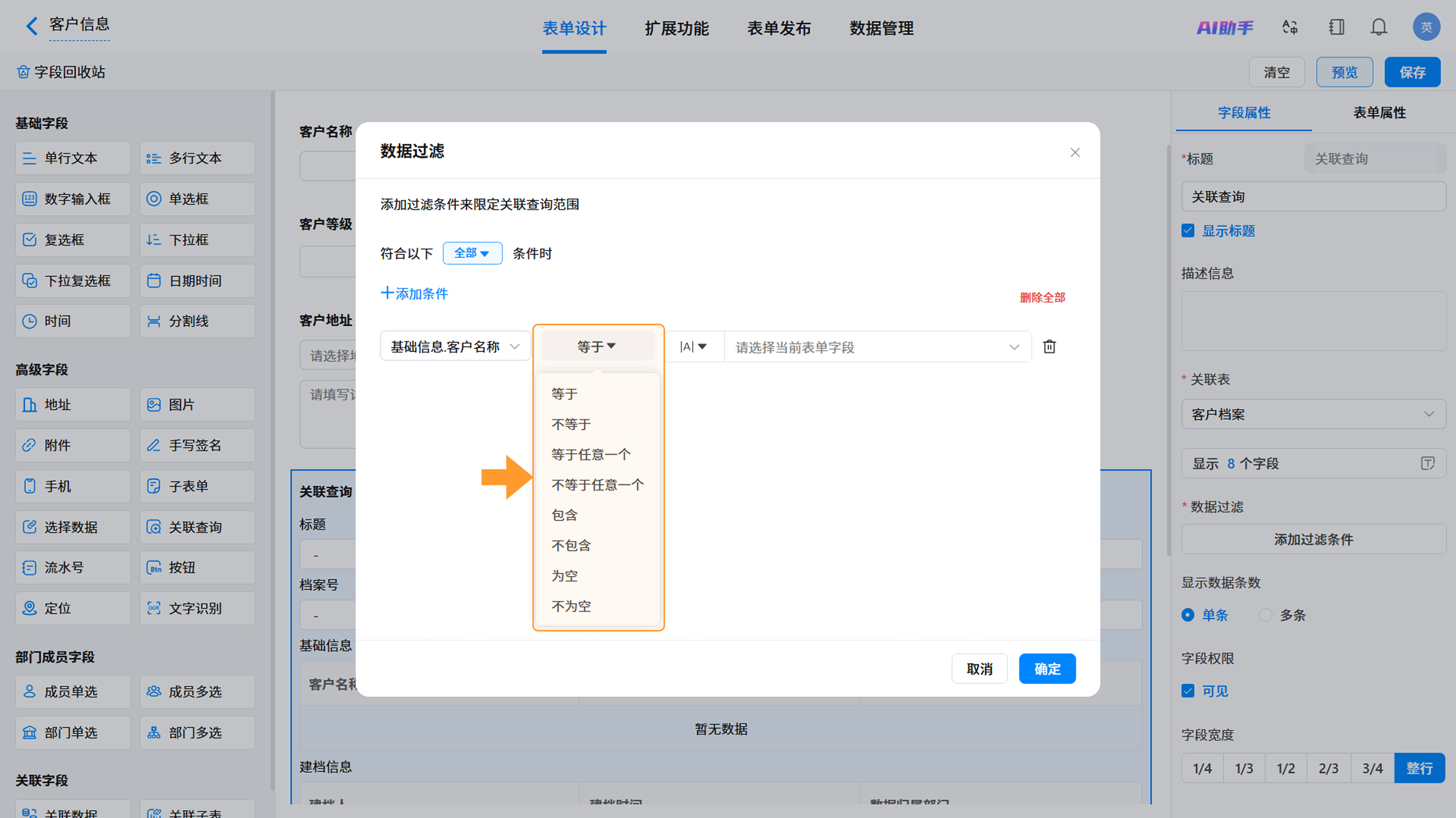Add an 附件 field

point(73,445)
